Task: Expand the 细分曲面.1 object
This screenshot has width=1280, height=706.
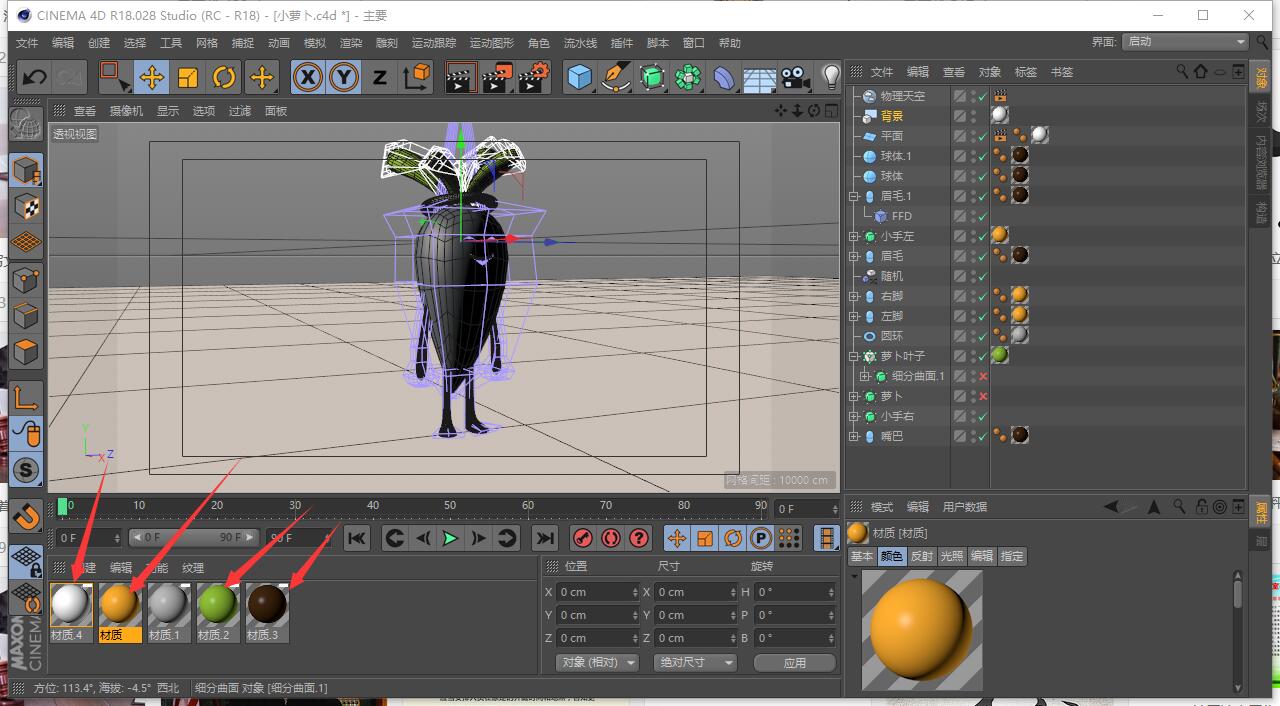Action: (865, 376)
